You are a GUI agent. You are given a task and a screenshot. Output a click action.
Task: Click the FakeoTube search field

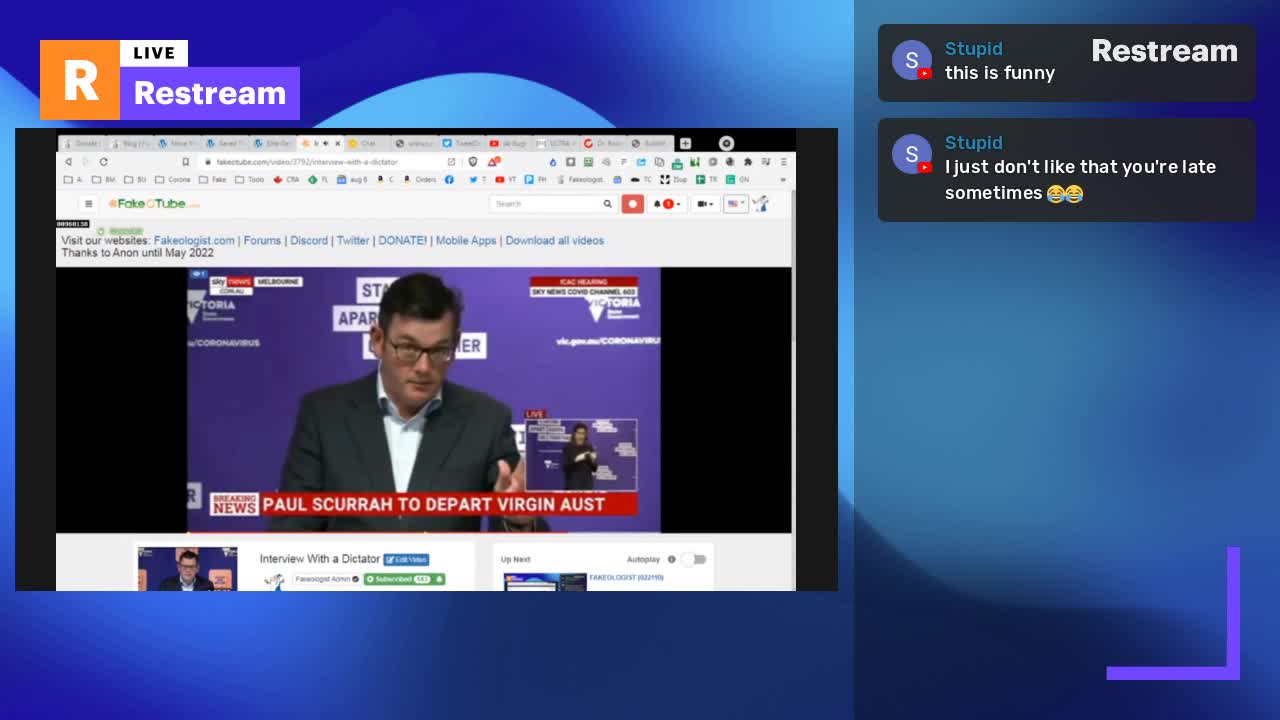pos(545,204)
